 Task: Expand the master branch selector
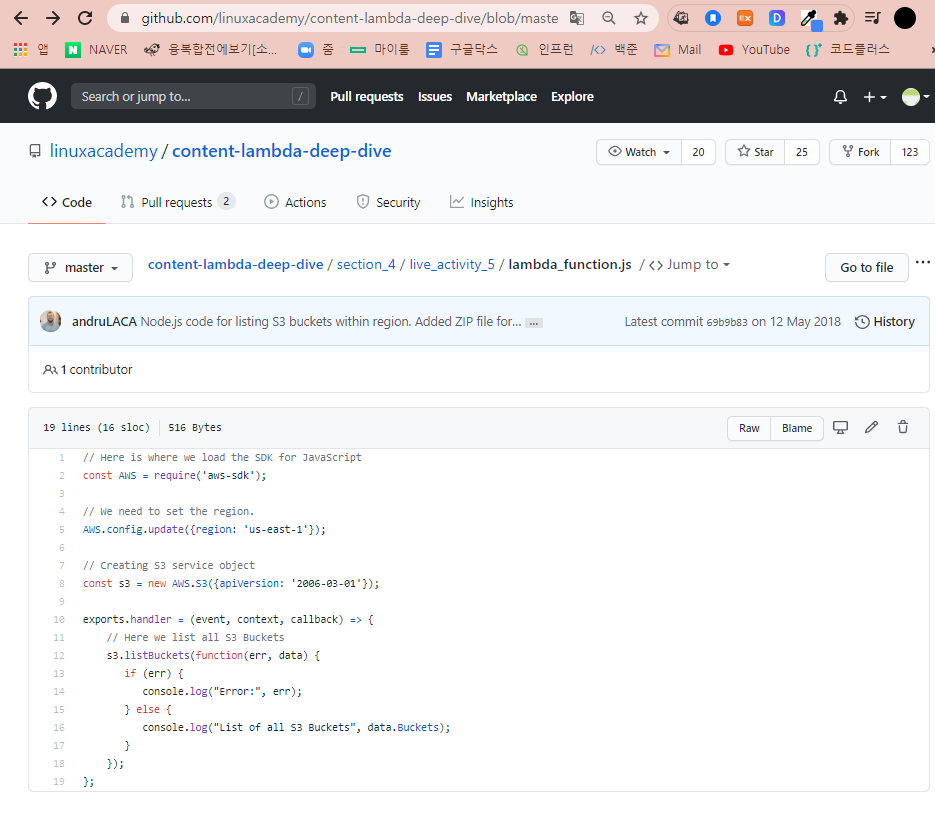click(81, 268)
